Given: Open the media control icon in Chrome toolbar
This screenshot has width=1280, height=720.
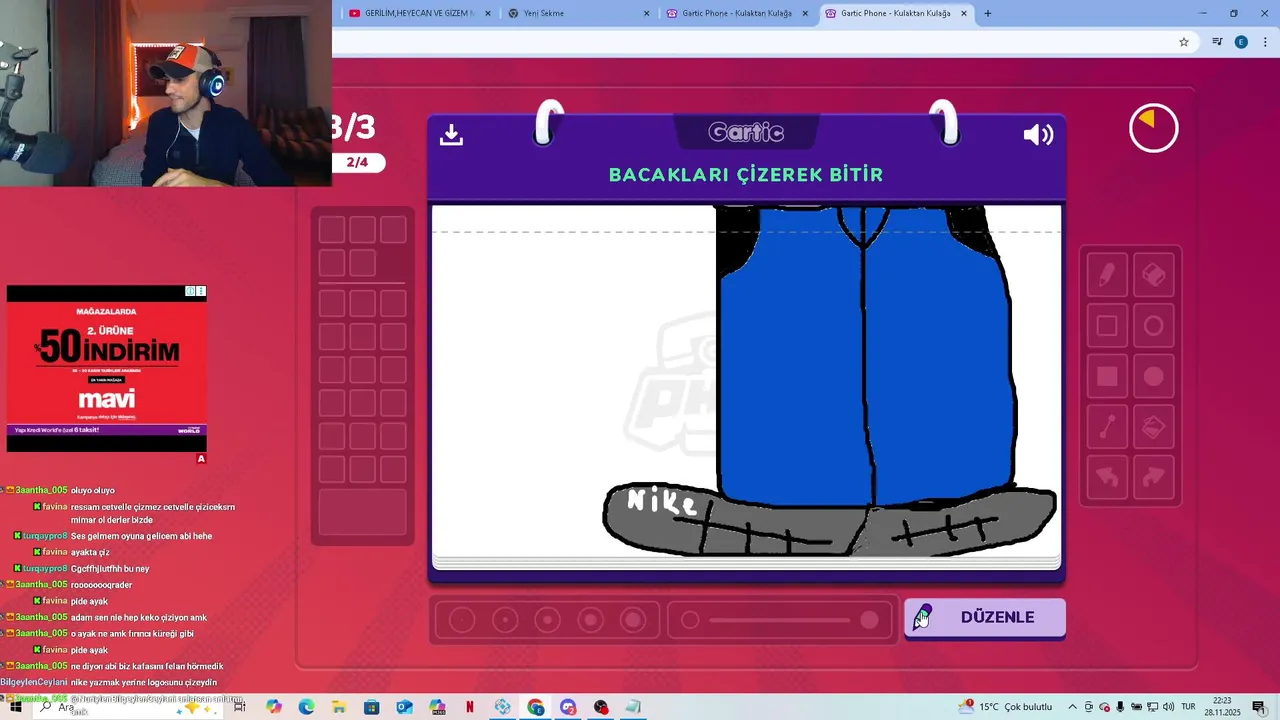Looking at the screenshot, I should point(1217,42).
